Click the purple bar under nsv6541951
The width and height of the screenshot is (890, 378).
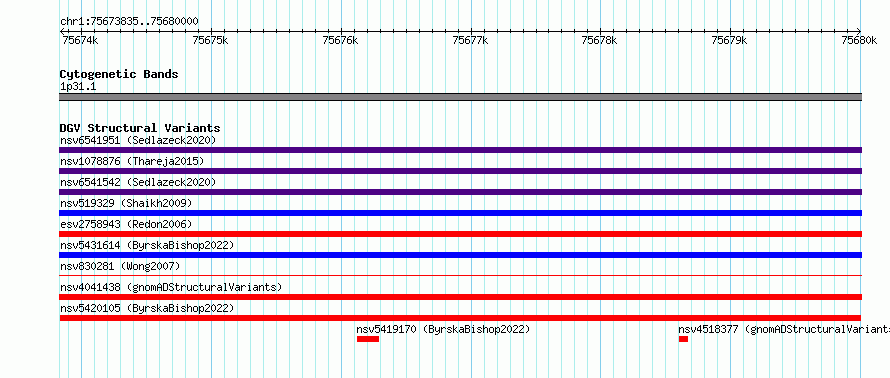tap(461, 150)
